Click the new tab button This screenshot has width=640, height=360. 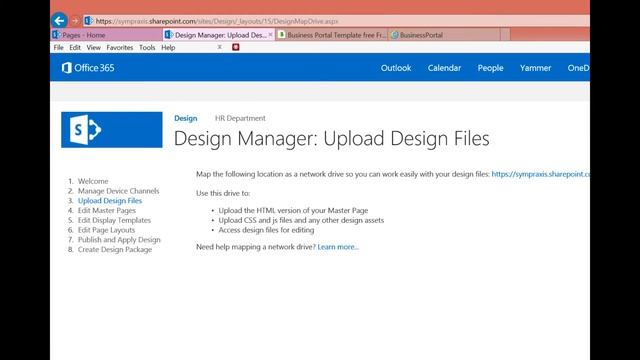click(x=505, y=35)
